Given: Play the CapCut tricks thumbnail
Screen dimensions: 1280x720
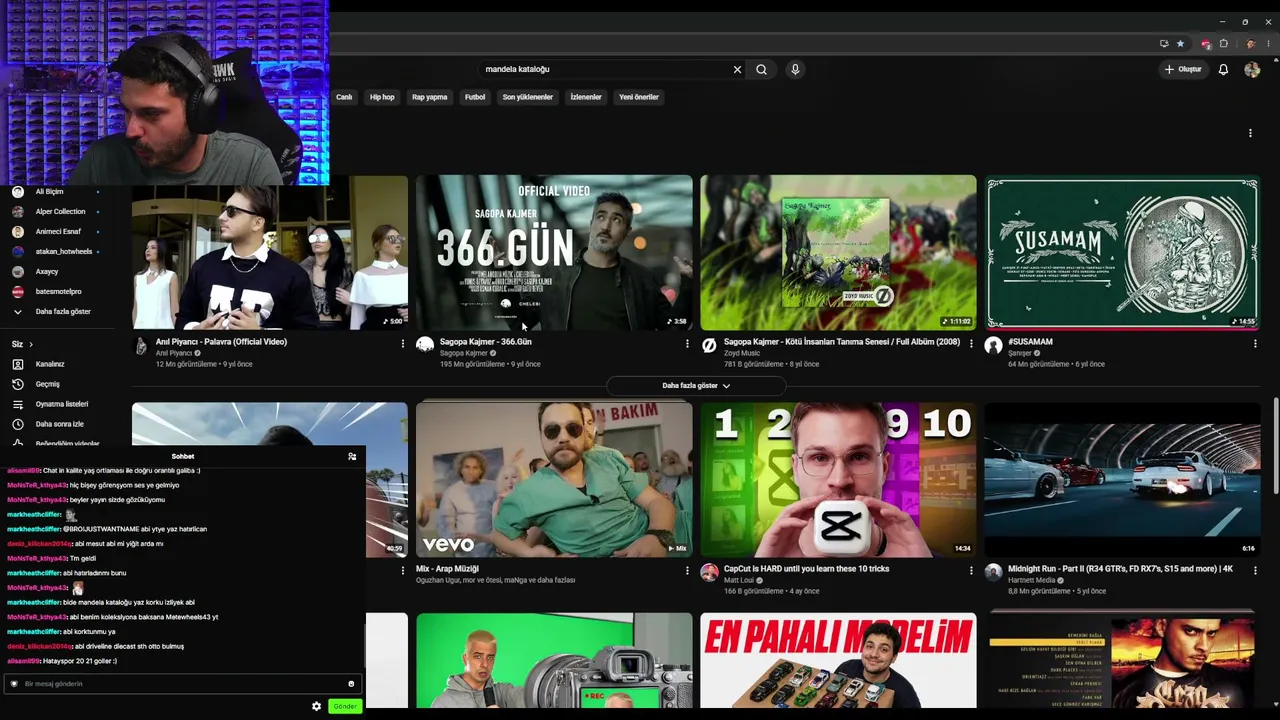Looking at the screenshot, I should (x=838, y=480).
